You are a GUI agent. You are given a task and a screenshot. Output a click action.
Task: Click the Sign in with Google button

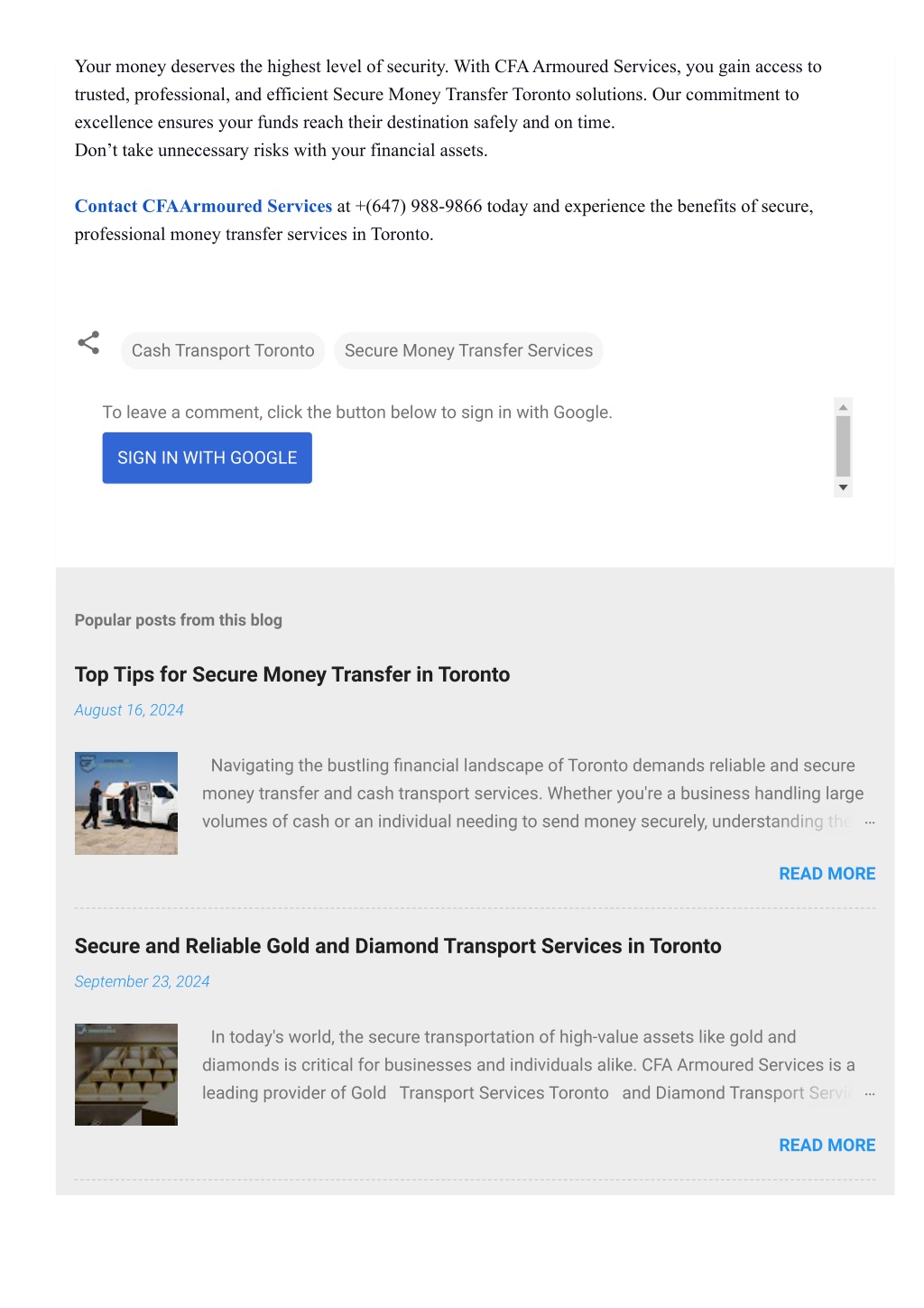pos(207,458)
